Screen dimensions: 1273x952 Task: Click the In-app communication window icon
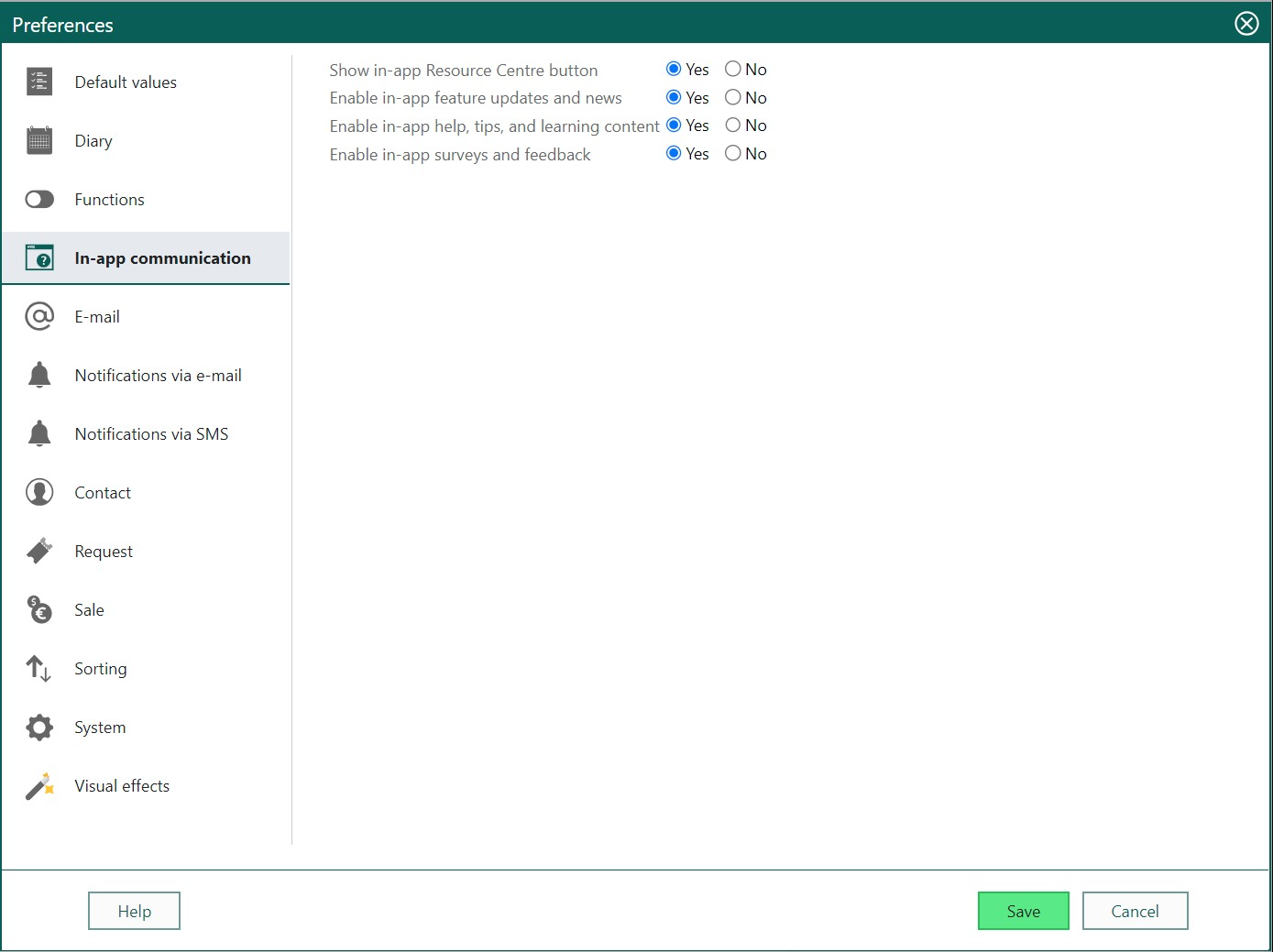[x=39, y=258]
